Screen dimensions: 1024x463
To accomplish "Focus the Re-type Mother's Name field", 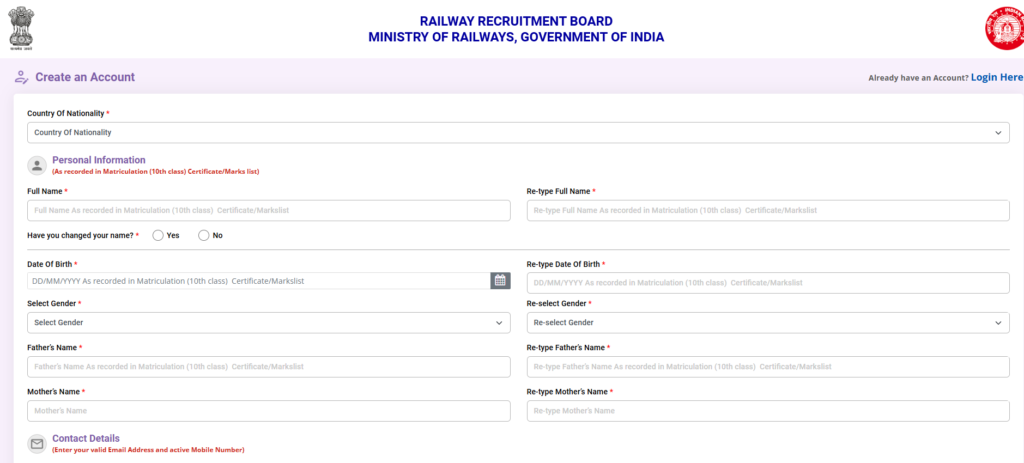I will coord(768,411).
